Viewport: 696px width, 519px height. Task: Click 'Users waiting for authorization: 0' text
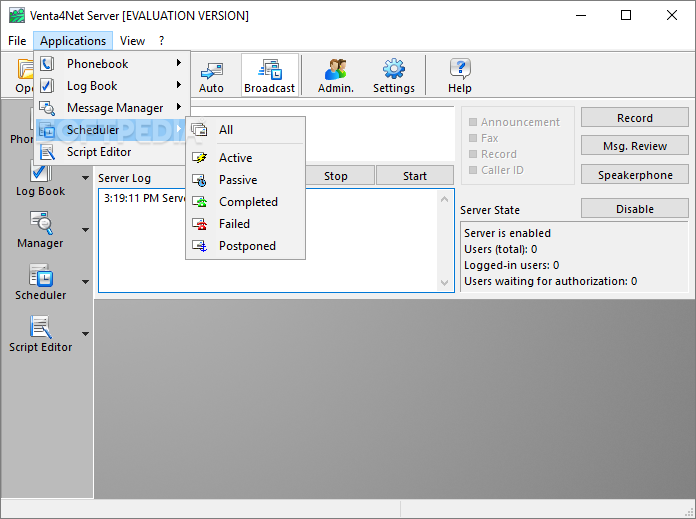[x=550, y=281]
